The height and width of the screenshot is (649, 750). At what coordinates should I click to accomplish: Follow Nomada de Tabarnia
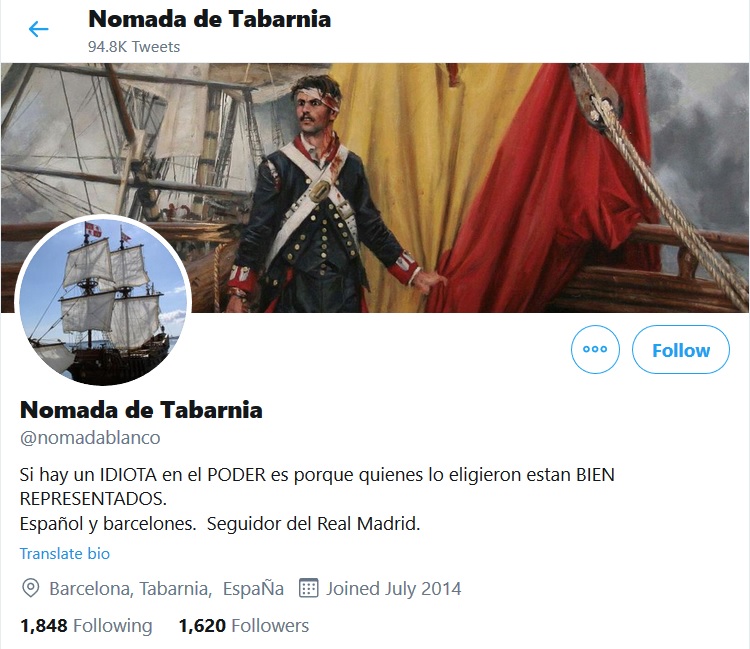click(681, 349)
